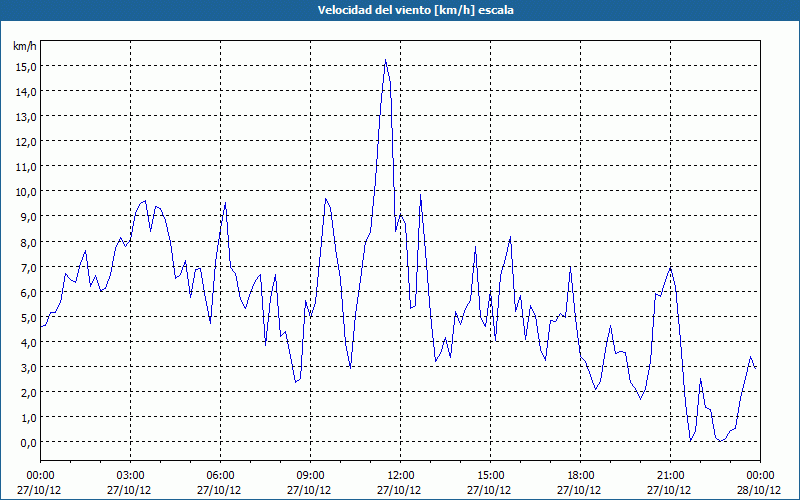The height and width of the screenshot is (500, 800).
Task: Click the 5,0 y-axis value
Action: click(x=30, y=317)
